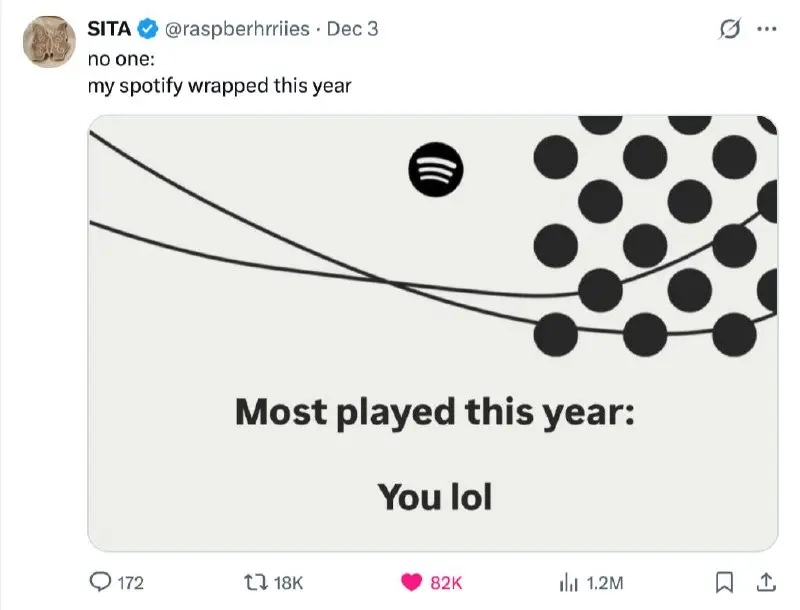The height and width of the screenshot is (610, 800).
Task: Click the tweet text "my spotify wrapped this year"
Action: click(x=220, y=86)
